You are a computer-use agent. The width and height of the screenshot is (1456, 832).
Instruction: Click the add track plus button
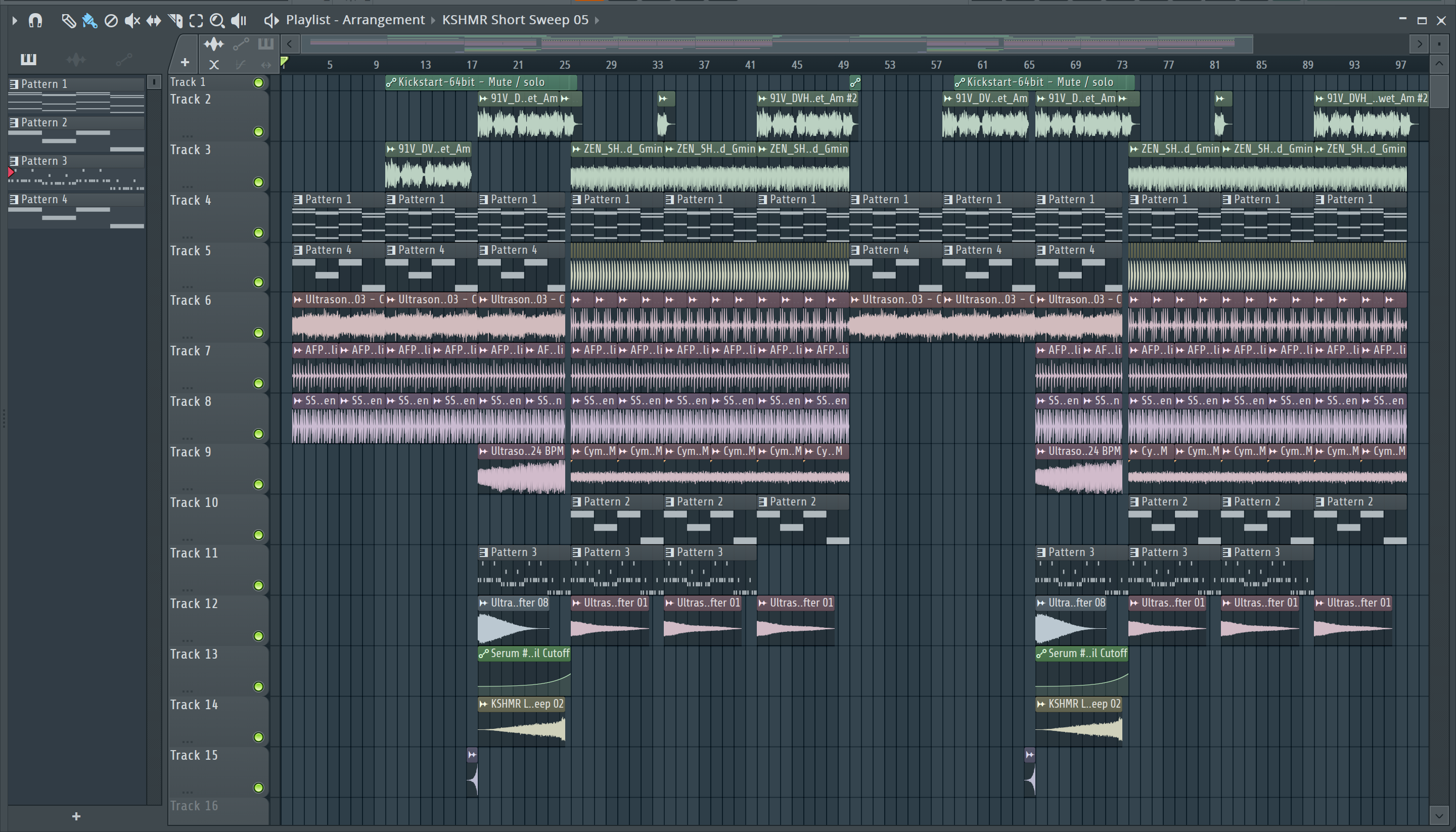click(x=185, y=62)
